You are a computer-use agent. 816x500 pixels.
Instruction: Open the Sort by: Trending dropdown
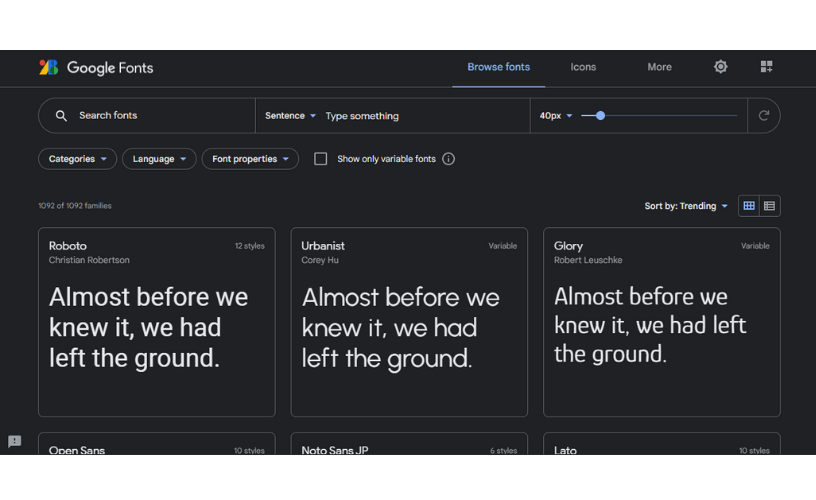(686, 206)
